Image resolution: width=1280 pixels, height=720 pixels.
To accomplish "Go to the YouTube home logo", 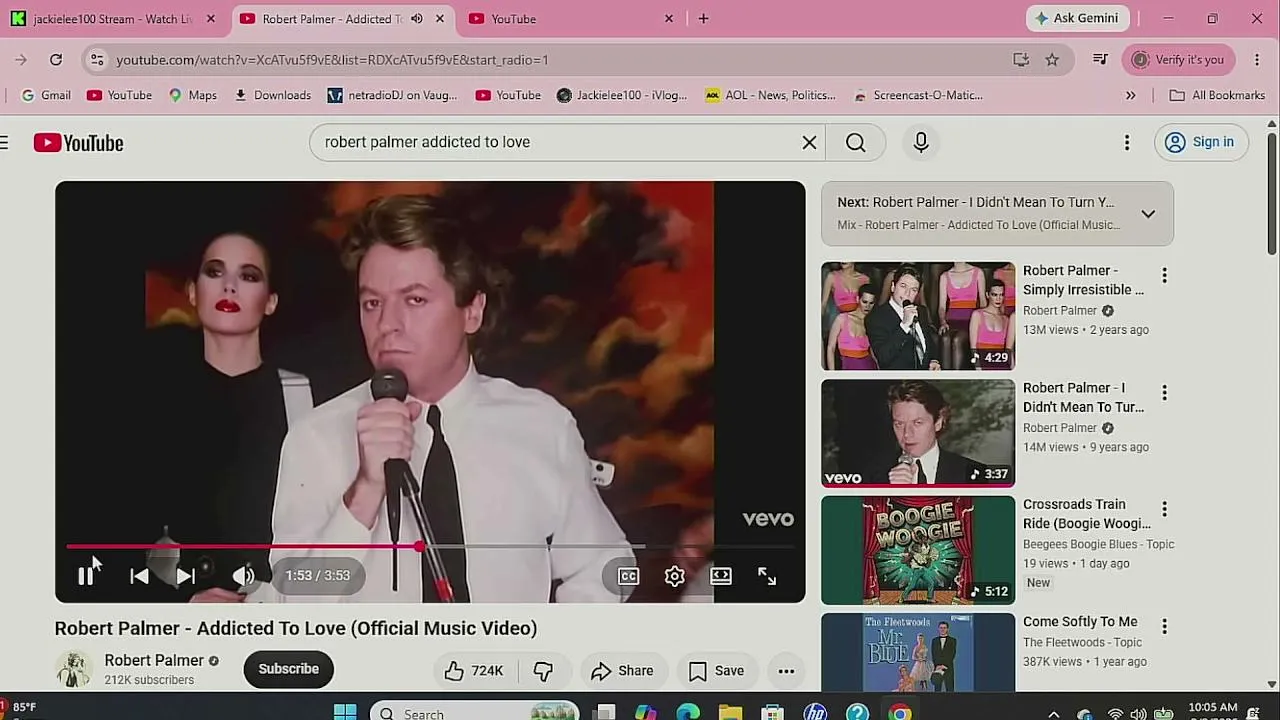I will click(x=78, y=143).
